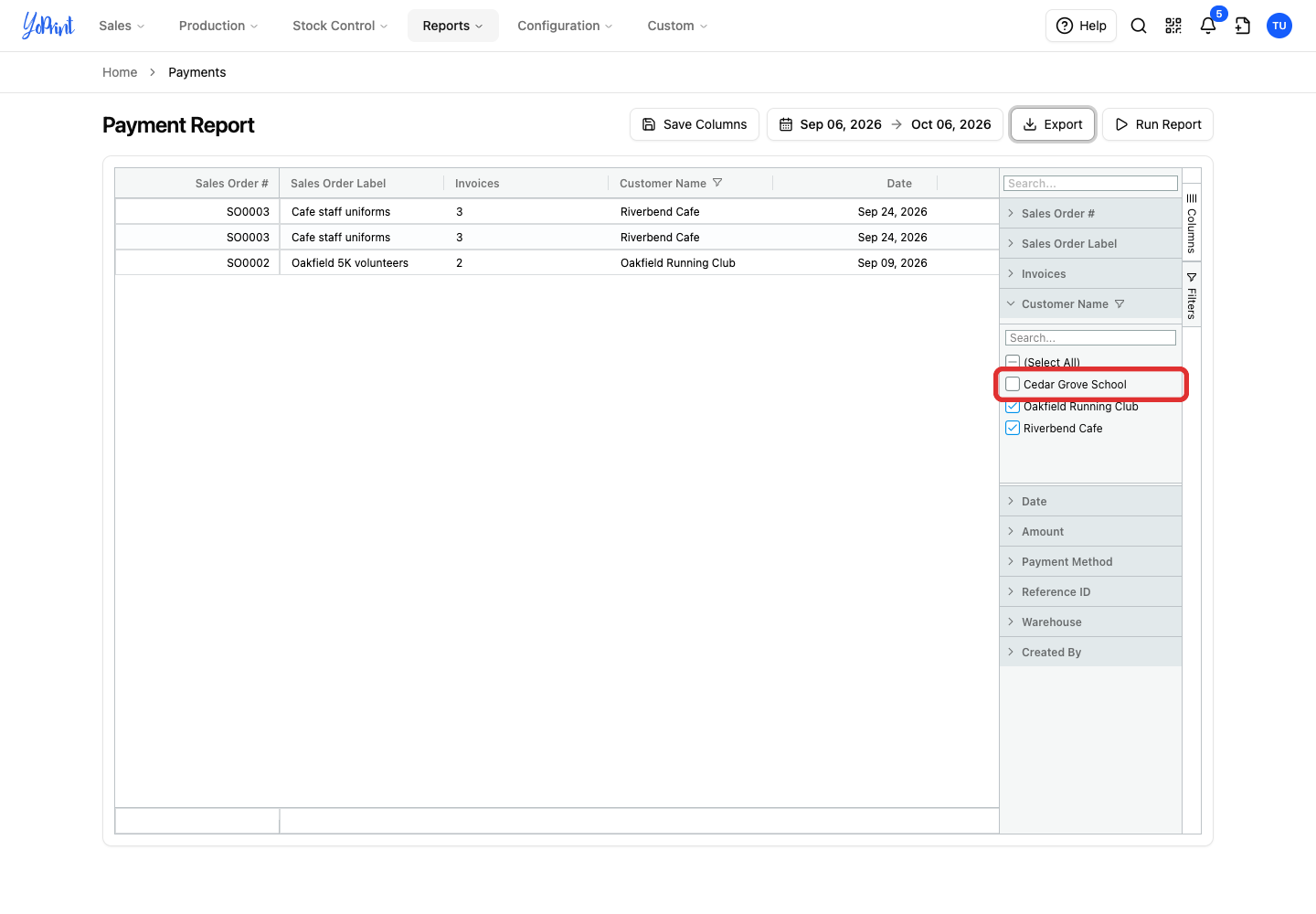This screenshot has height=914, width=1316.
Task: Expand the Reference ID filter
Action: pyautogui.click(x=1090, y=592)
